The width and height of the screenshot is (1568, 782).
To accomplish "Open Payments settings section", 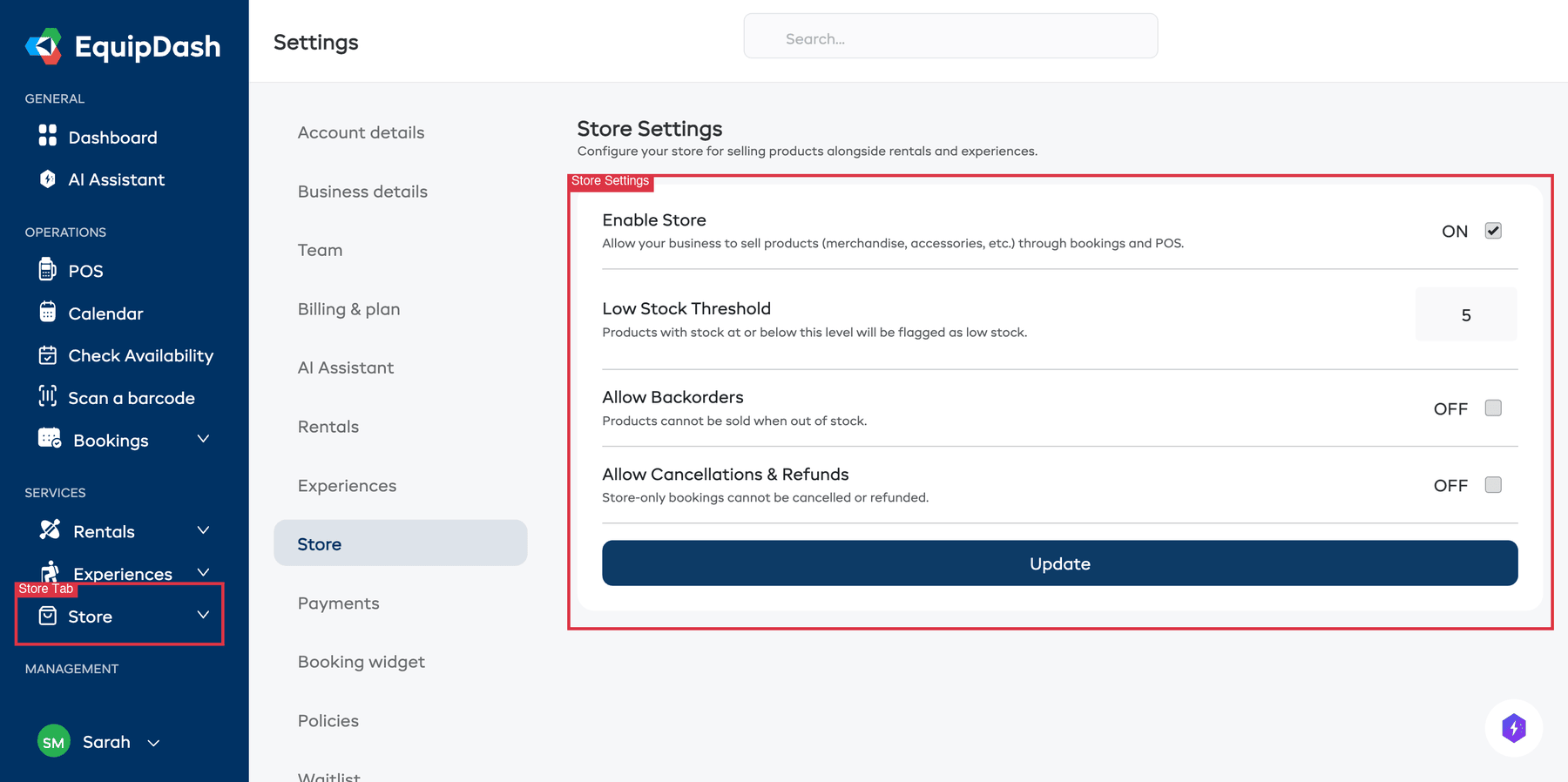I will click(x=338, y=603).
